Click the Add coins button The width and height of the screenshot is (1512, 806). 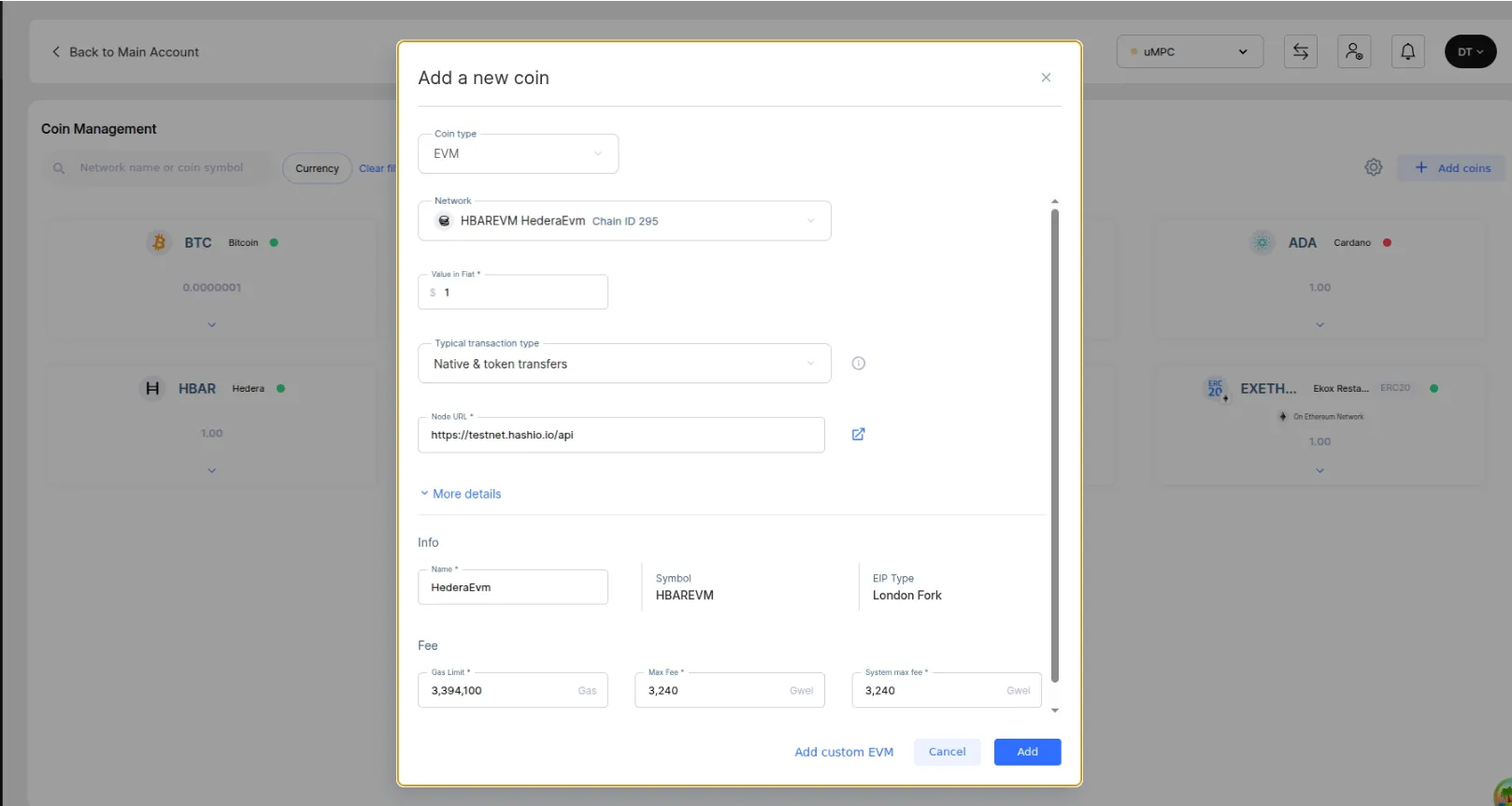pos(1451,167)
